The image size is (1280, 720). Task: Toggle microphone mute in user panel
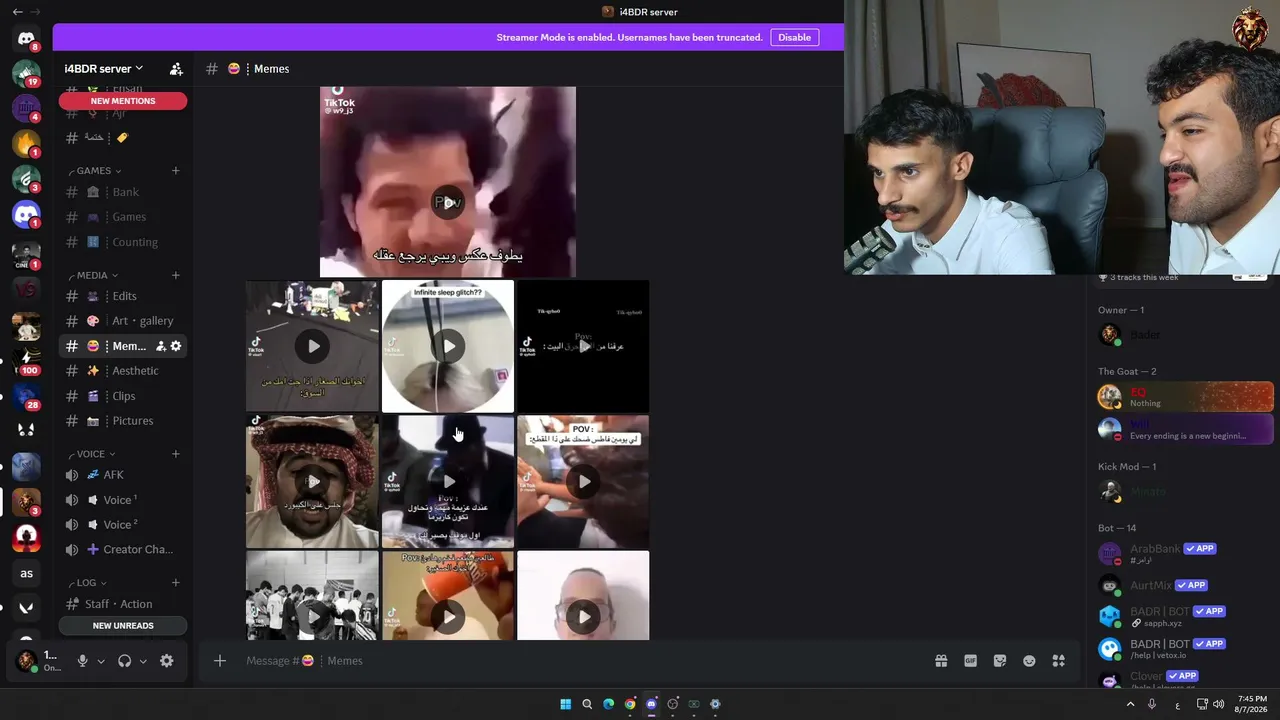pos(83,661)
